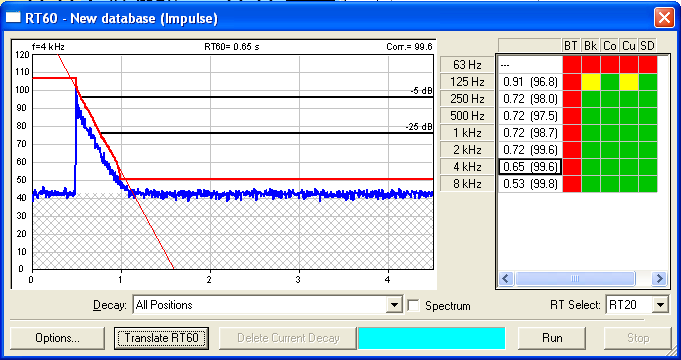The height and width of the screenshot is (360, 681).
Task: Open the Decay All Positions dropdown
Action: 394,305
